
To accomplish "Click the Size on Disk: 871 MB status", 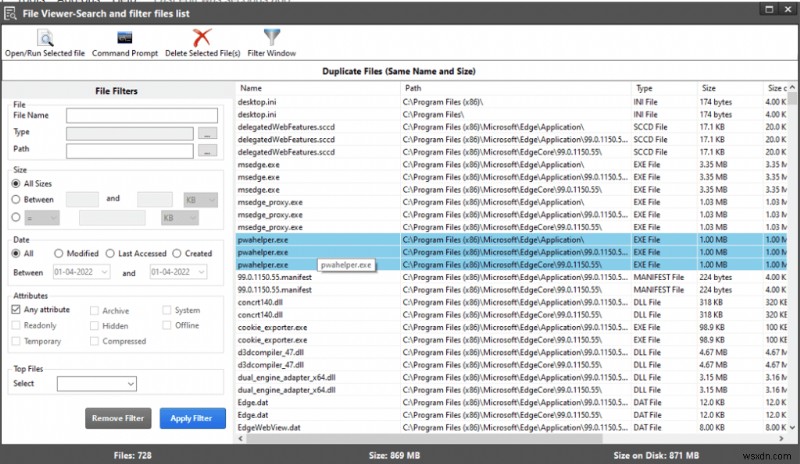I will (656, 455).
